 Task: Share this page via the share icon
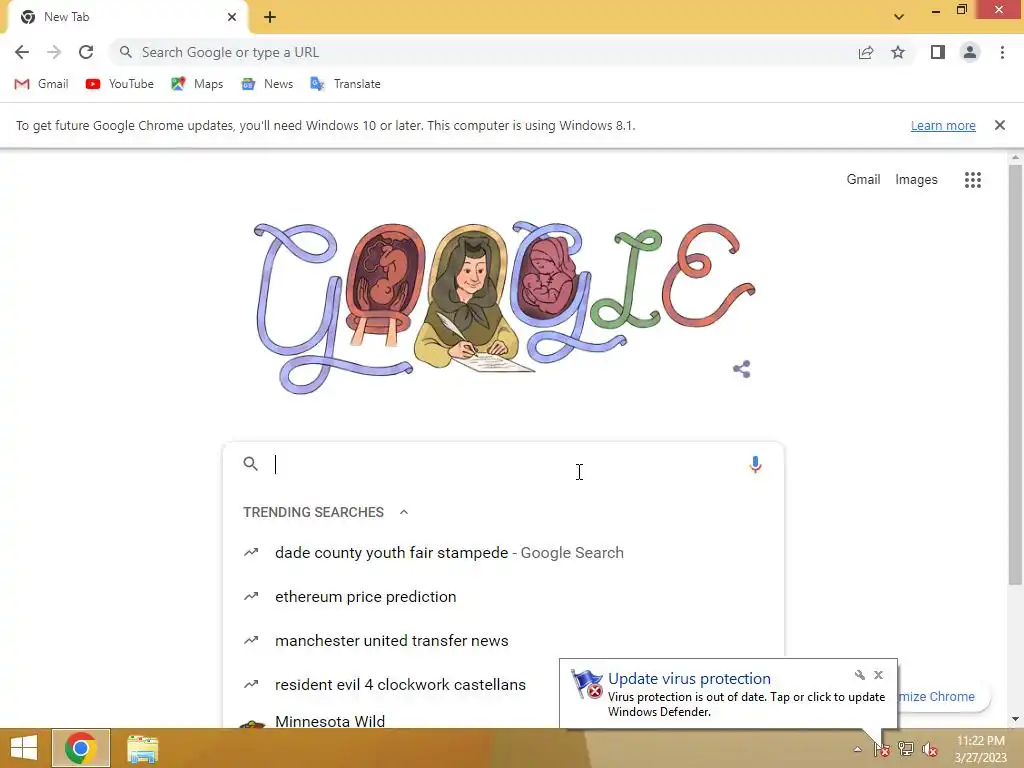[866, 52]
